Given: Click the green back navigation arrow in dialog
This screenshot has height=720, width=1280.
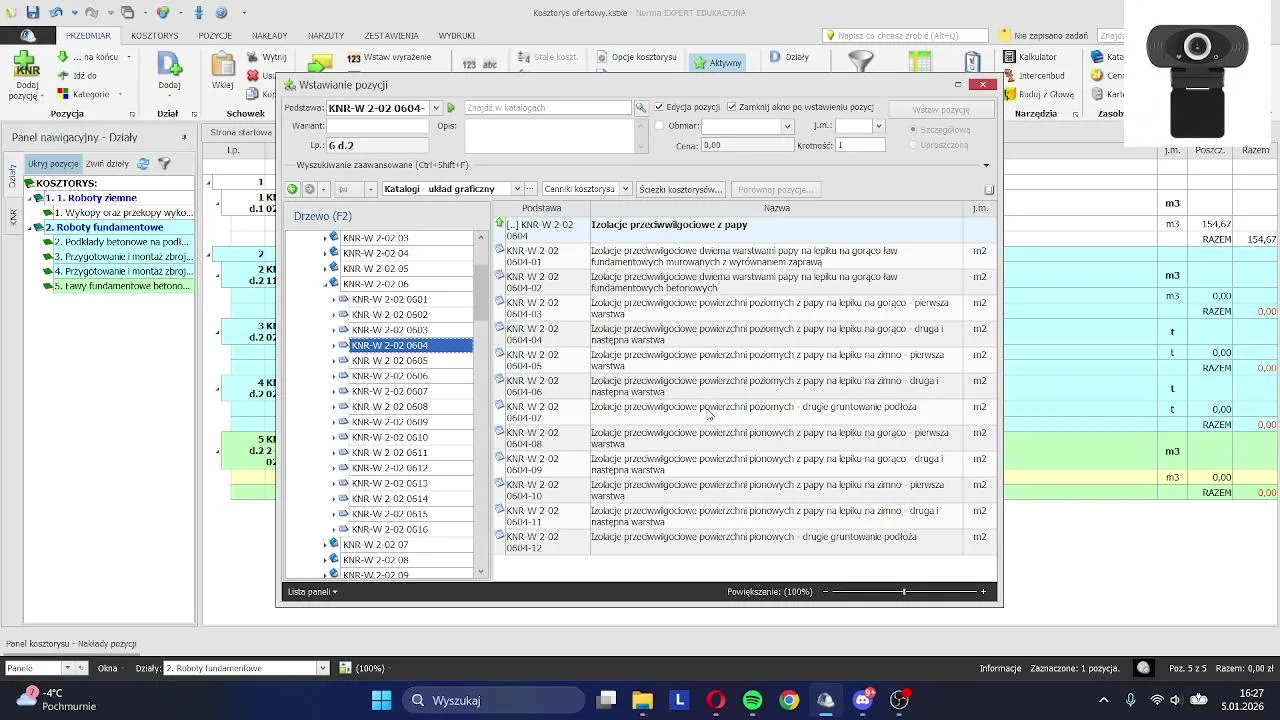Looking at the screenshot, I should [292, 189].
